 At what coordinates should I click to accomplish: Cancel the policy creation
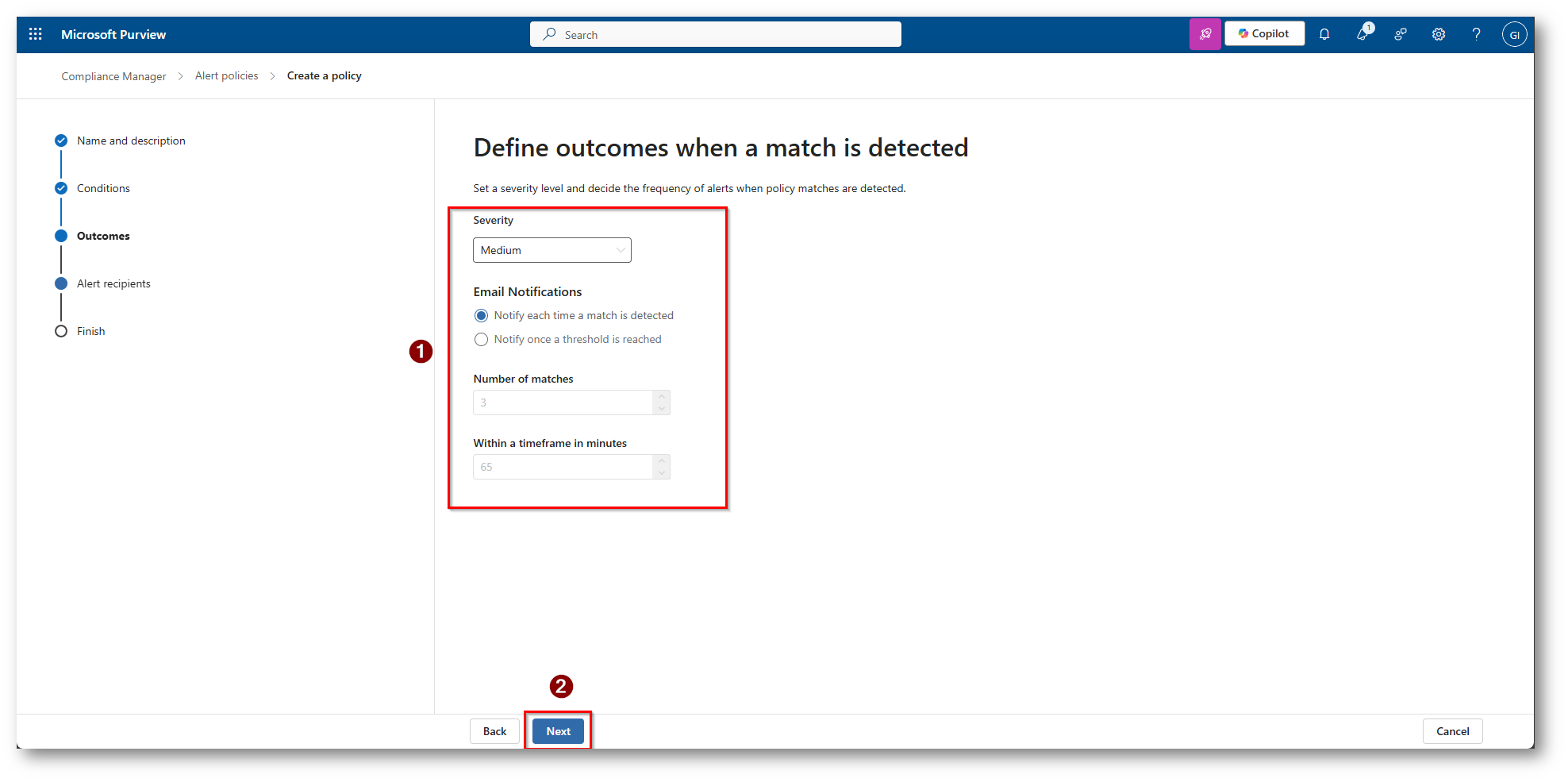1452,731
